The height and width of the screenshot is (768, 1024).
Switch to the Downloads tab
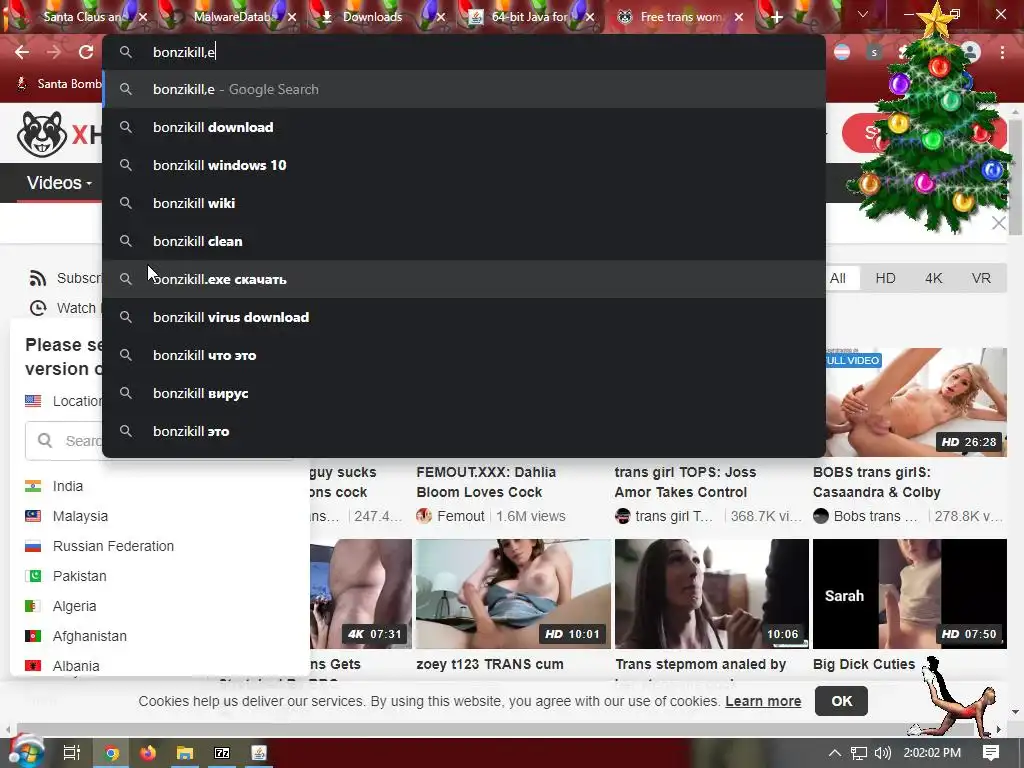[x=372, y=18]
